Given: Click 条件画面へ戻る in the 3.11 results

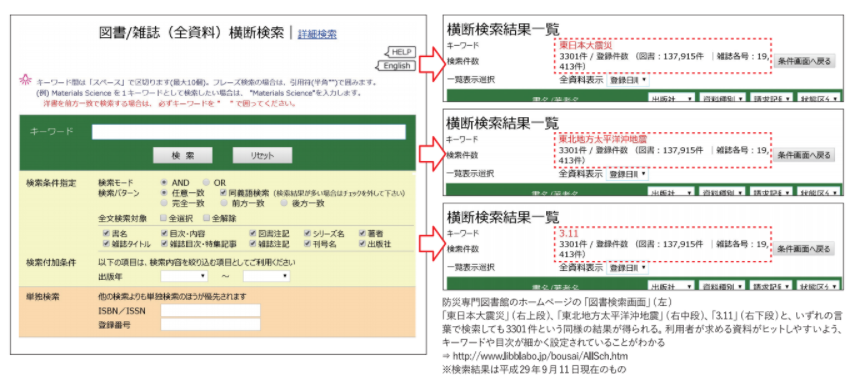Looking at the screenshot, I should [803, 249].
